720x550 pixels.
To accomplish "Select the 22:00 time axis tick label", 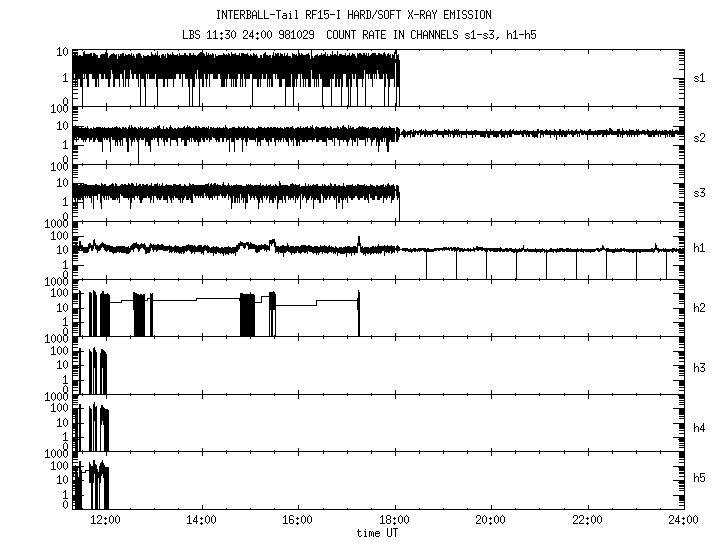I will coord(587,521).
